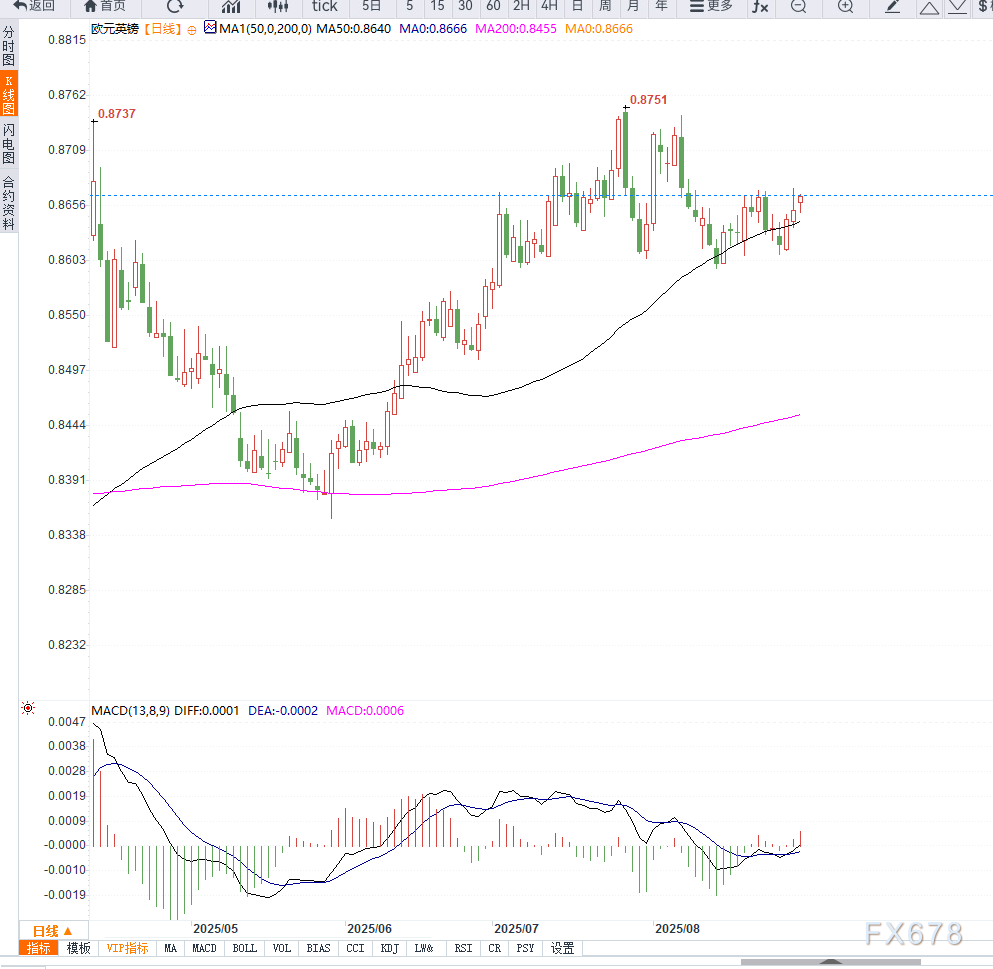Click the candlestick chart style icon
Image resolution: width=993 pixels, height=969 pixels.
pyautogui.click(x=277, y=6)
